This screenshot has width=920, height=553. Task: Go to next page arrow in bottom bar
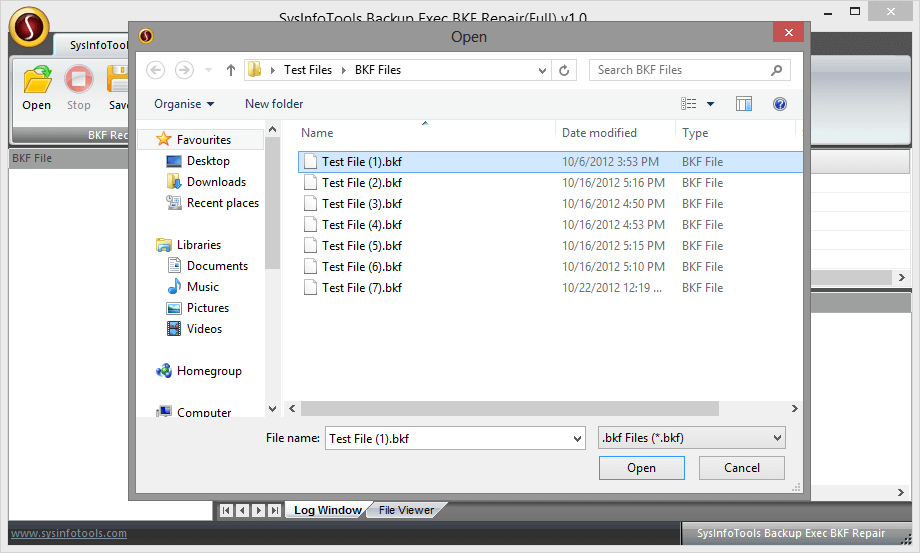click(258, 510)
